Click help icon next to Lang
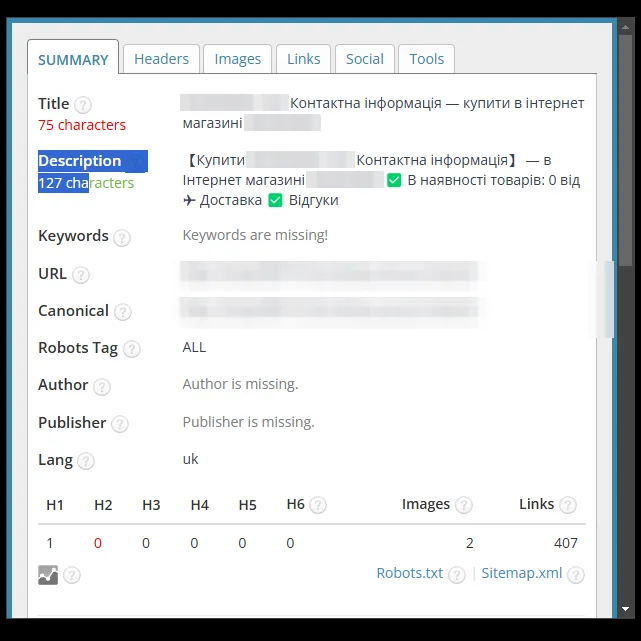 tap(86, 461)
